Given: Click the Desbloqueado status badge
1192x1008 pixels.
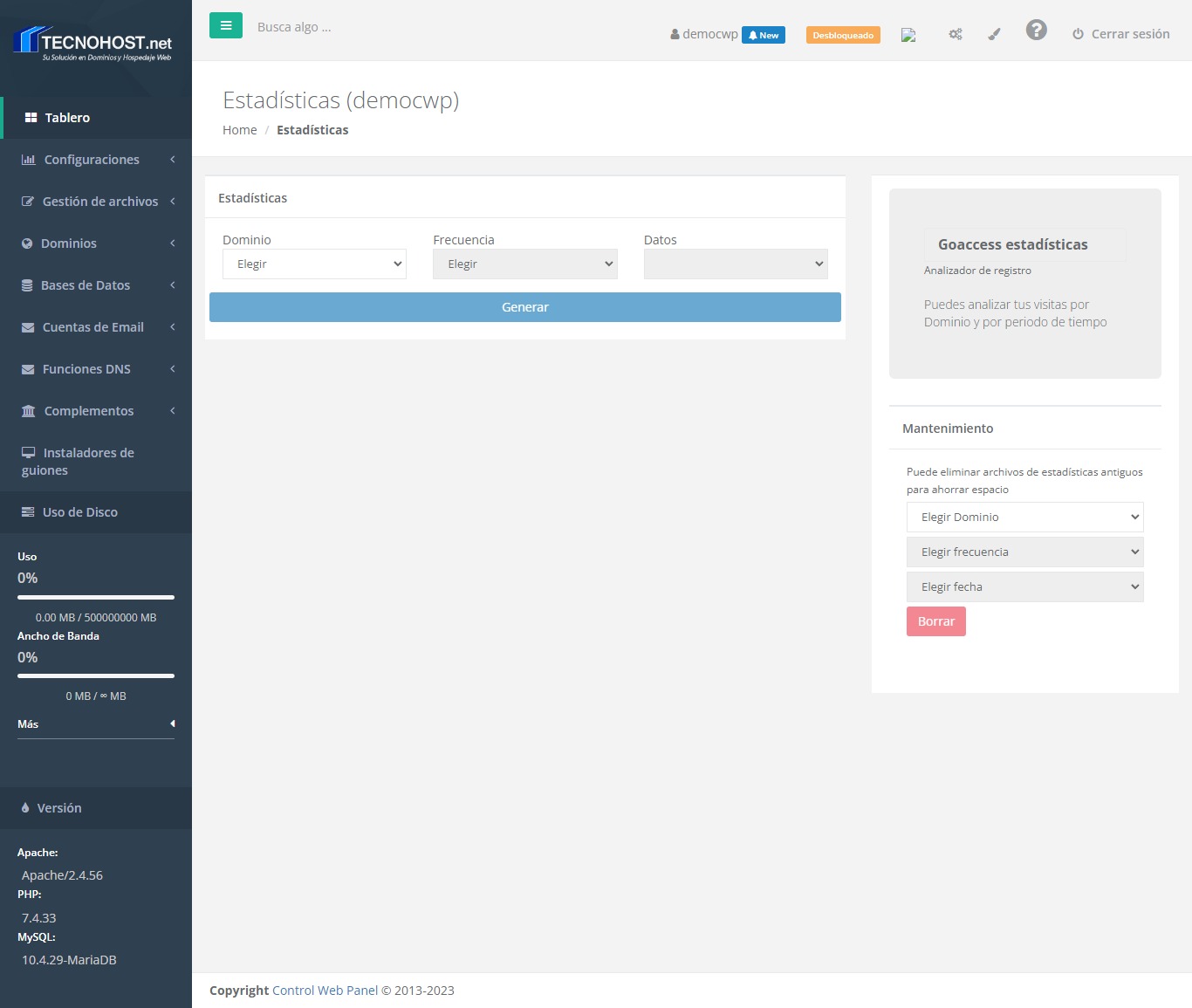Looking at the screenshot, I should point(843,35).
